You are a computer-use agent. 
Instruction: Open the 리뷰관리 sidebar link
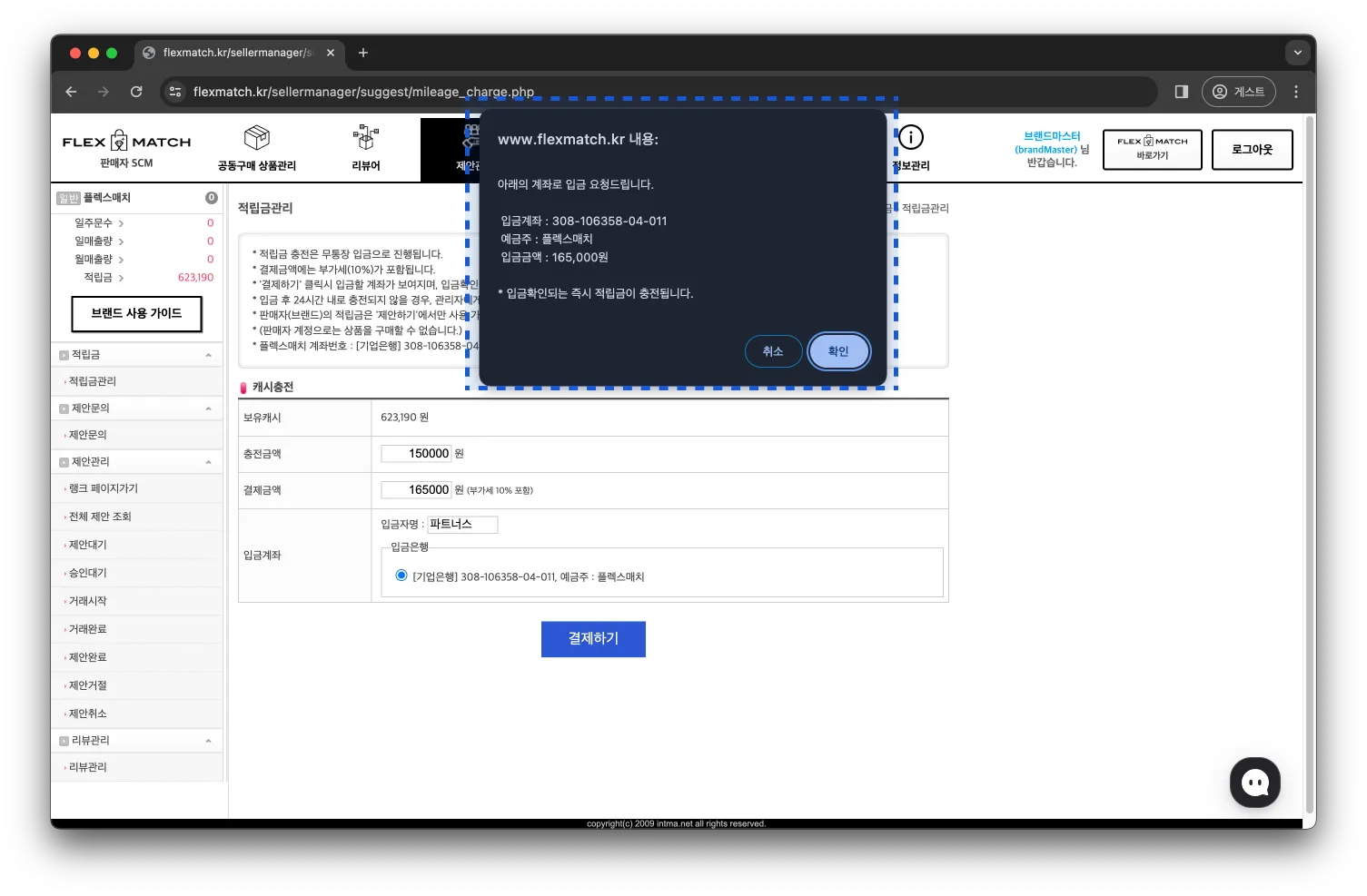click(x=88, y=767)
